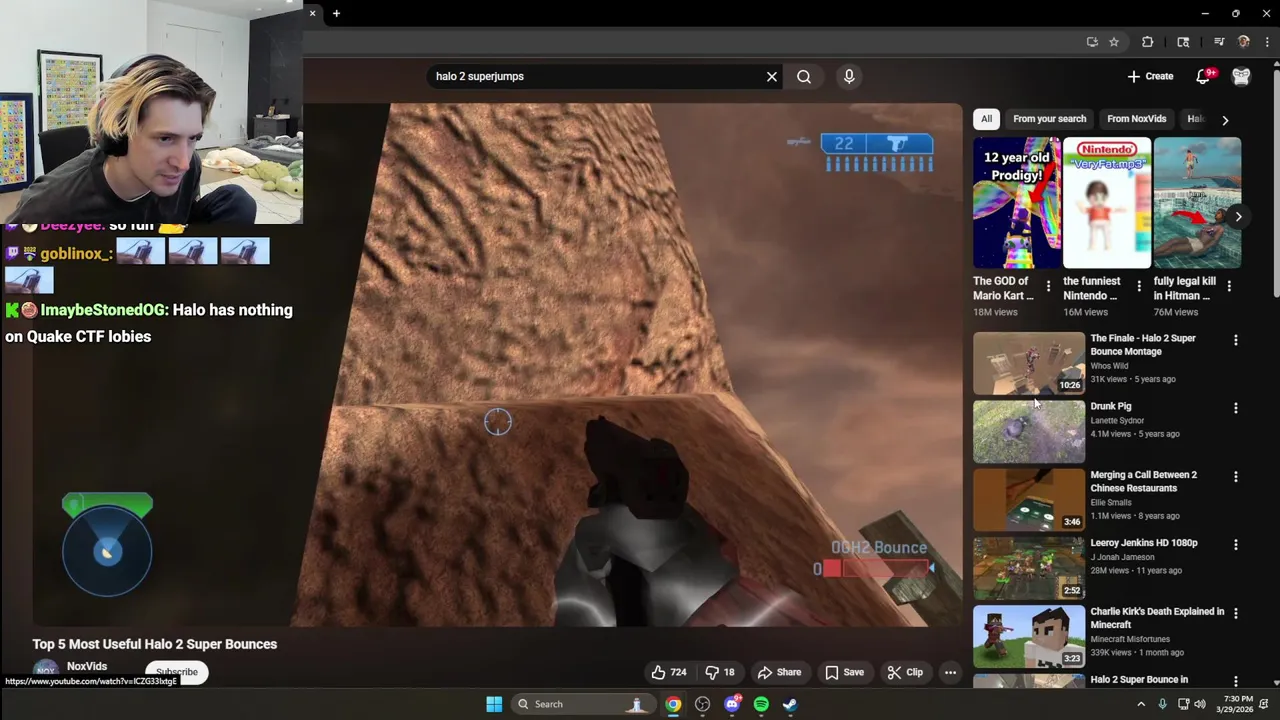Open more actions ellipsis under video

point(950,672)
